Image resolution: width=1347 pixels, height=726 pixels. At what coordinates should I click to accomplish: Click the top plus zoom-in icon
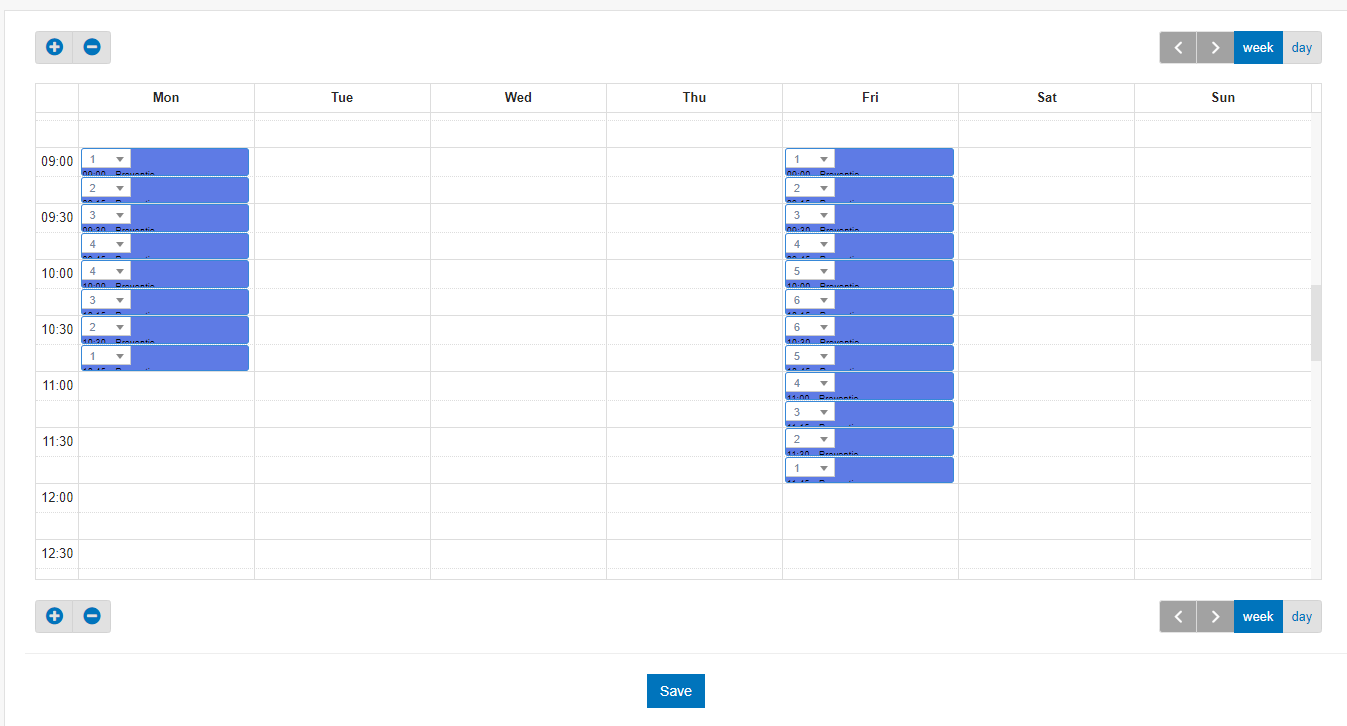[54, 47]
